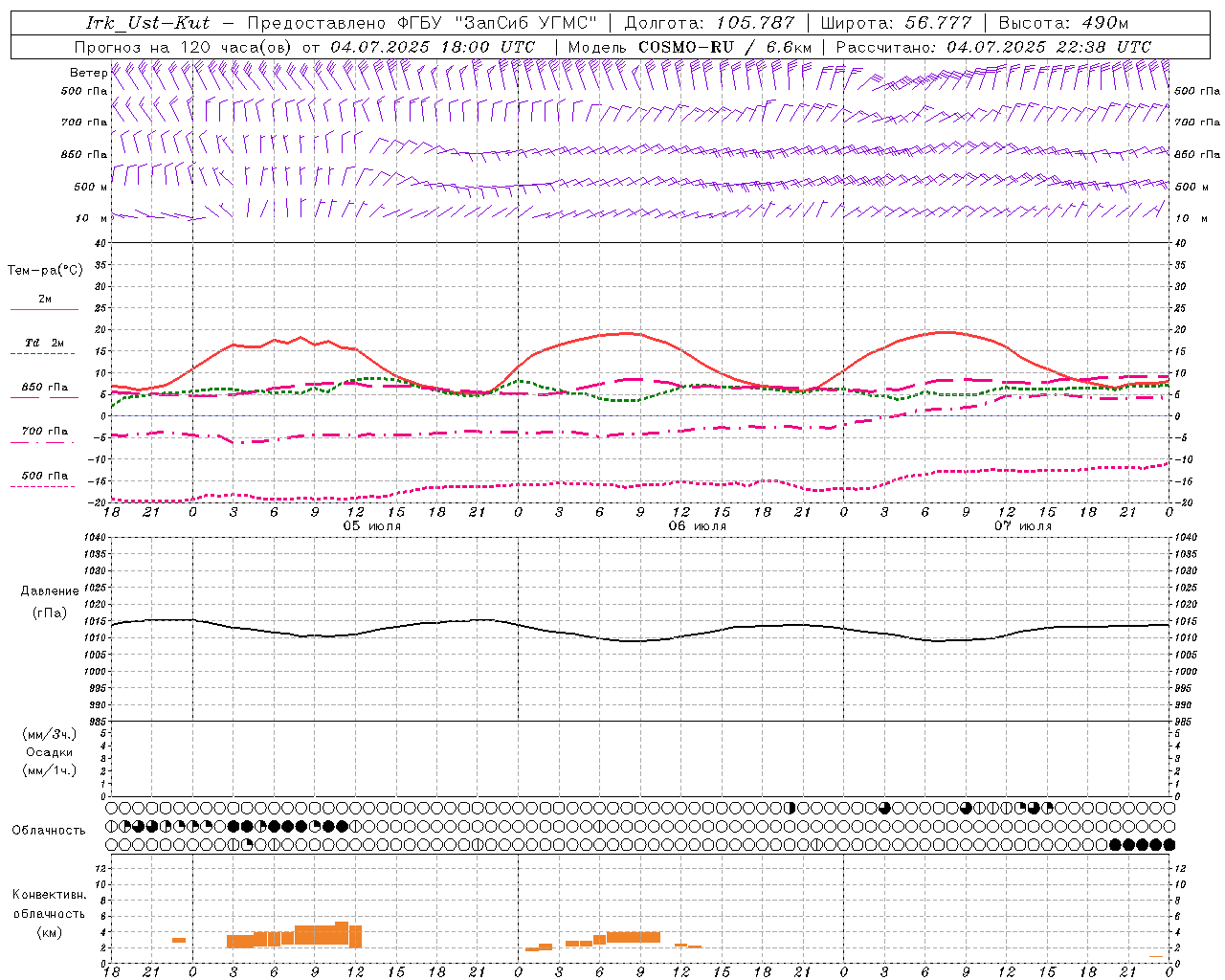
Task: Click the Ветер wind panel label
Action: (88, 73)
